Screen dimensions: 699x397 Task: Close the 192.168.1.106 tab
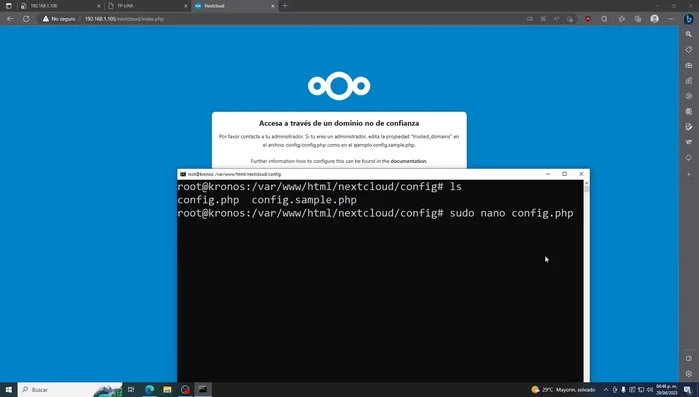click(99, 6)
